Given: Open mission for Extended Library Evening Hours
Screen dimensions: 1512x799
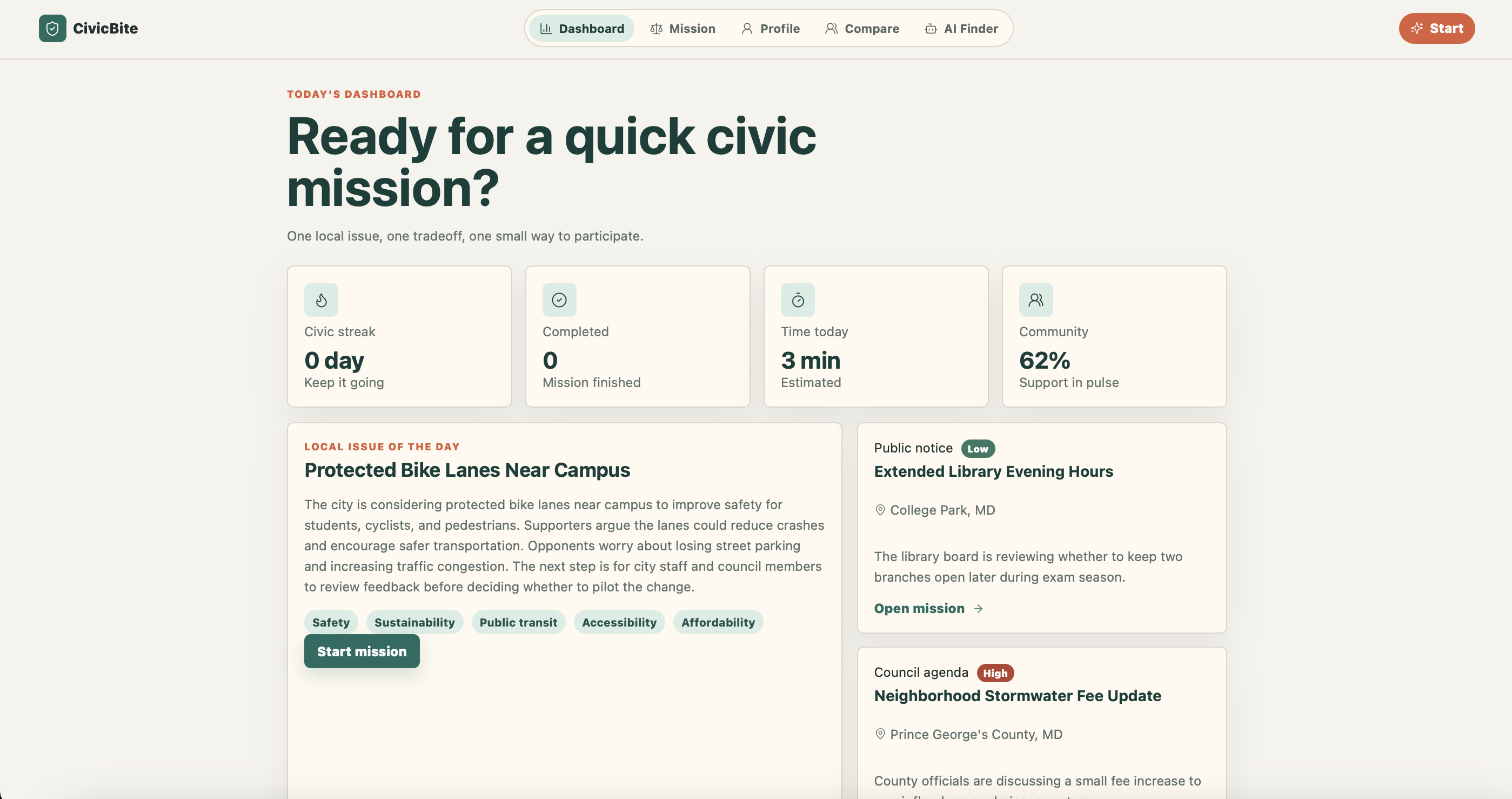Looking at the screenshot, I should pos(919,609).
